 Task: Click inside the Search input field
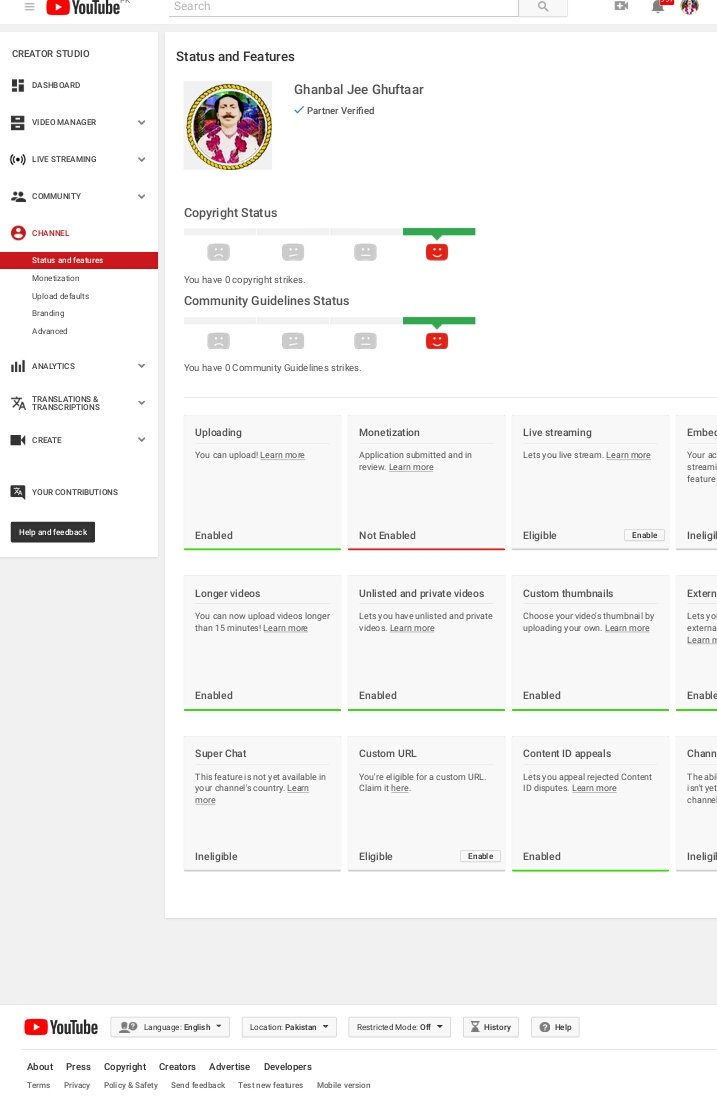(343, 6)
